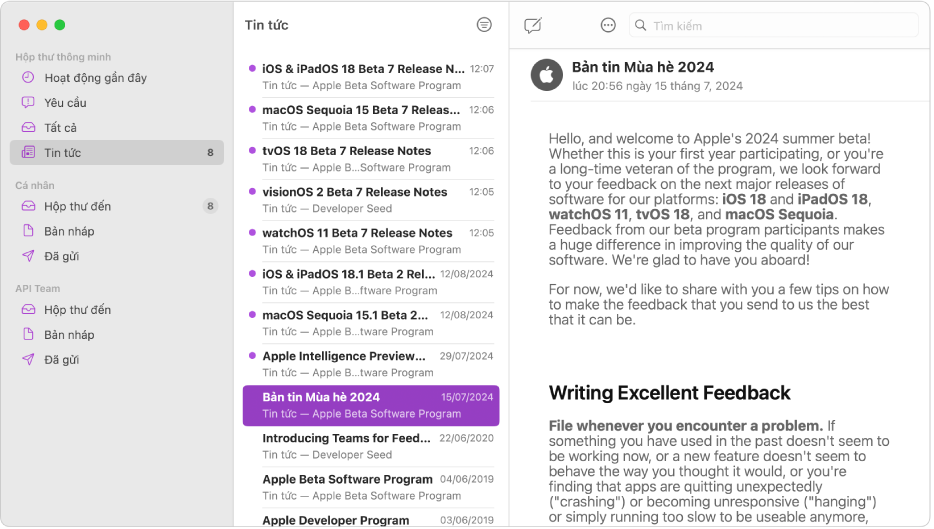Click the Cá nhân section header

35,185
